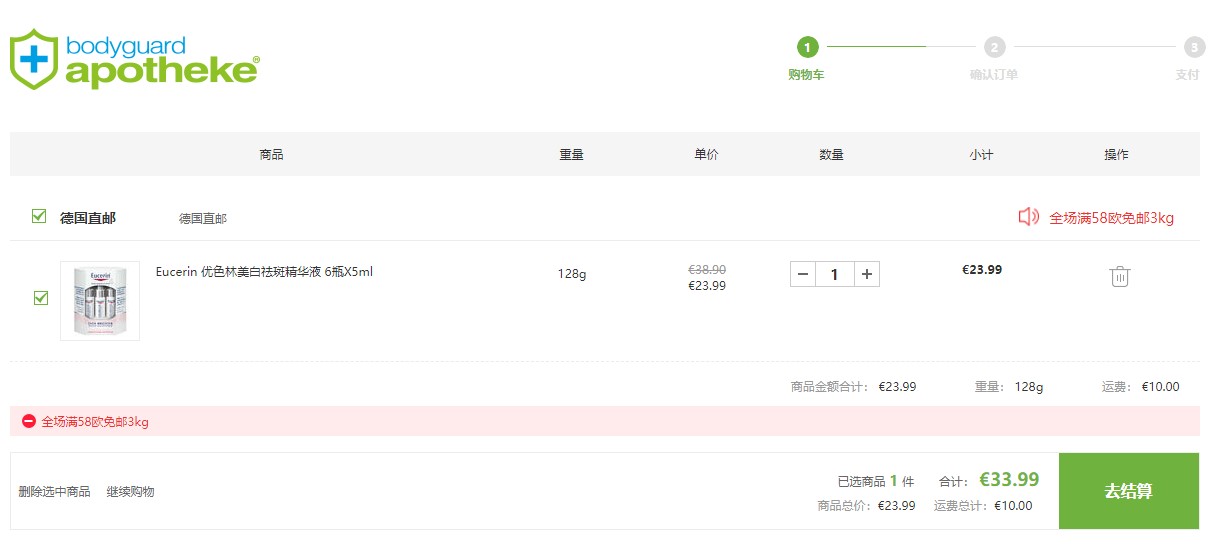Click the red speaker announcement icon

click(1028, 217)
